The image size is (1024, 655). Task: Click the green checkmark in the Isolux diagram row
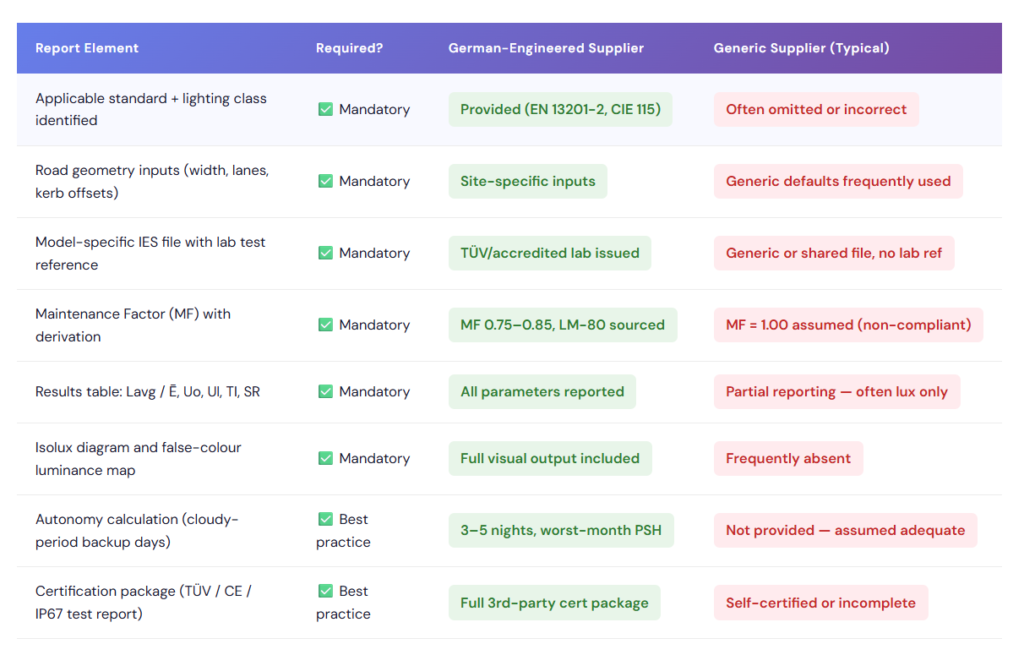click(x=325, y=458)
